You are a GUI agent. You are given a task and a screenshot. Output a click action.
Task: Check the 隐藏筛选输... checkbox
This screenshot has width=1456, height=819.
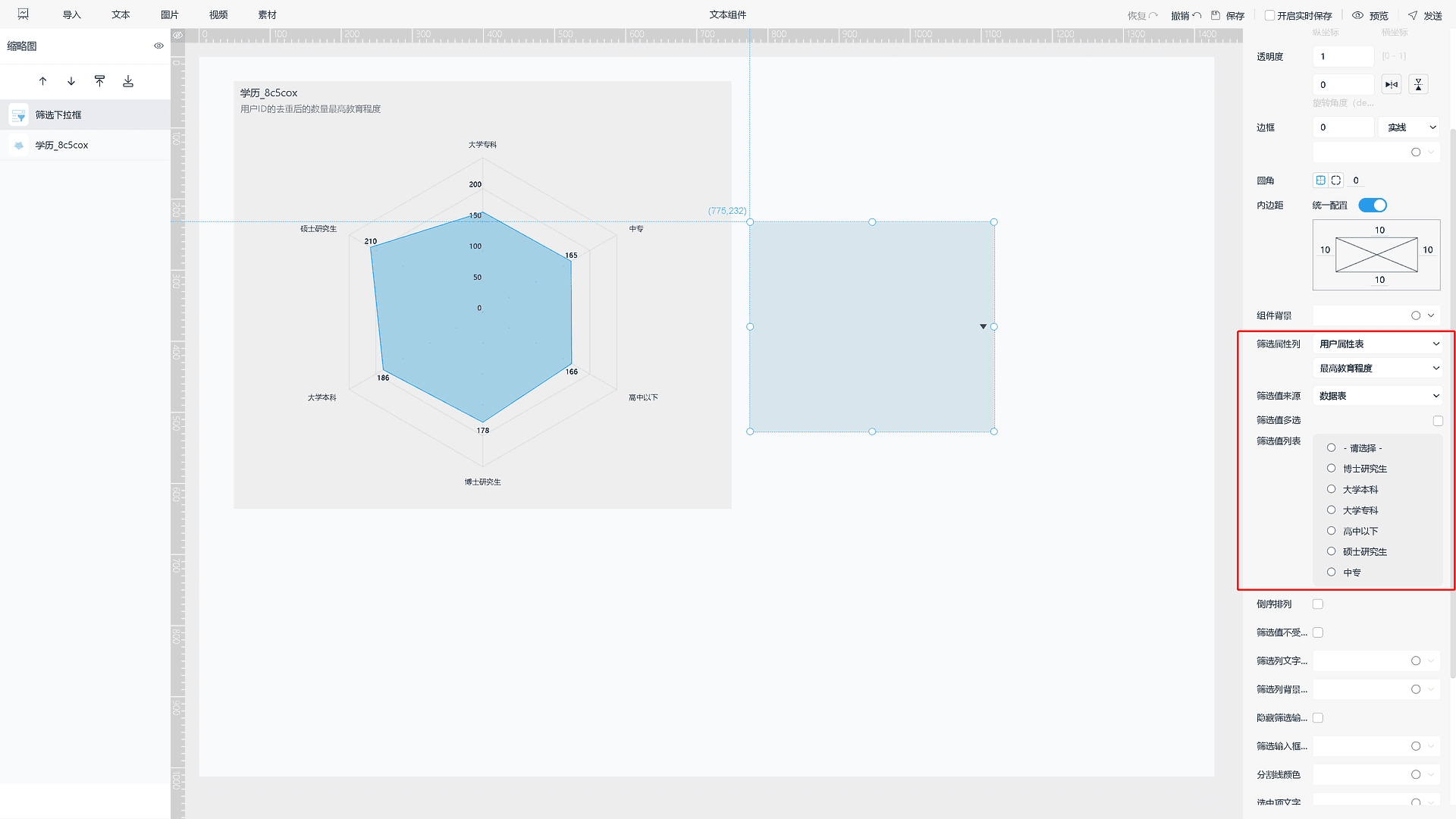click(1318, 718)
